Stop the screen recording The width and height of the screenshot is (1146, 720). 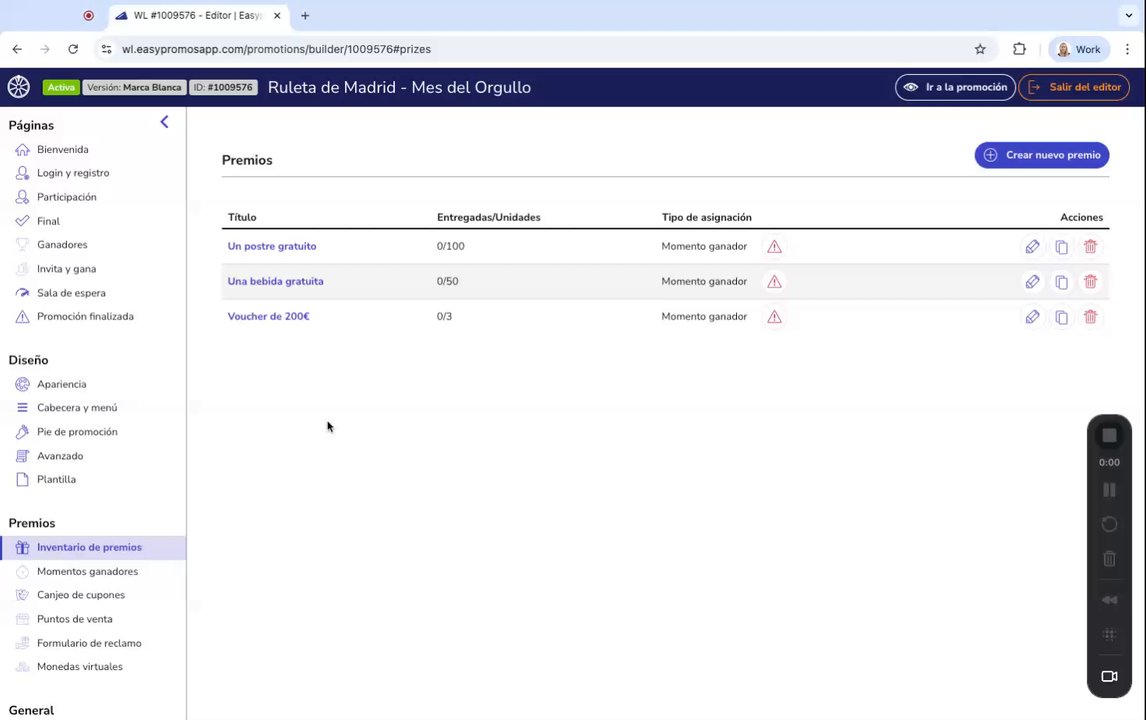[x=1109, y=436]
